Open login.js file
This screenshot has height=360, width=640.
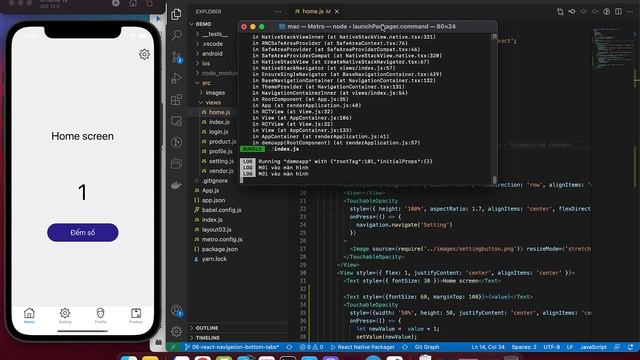tap(218, 132)
